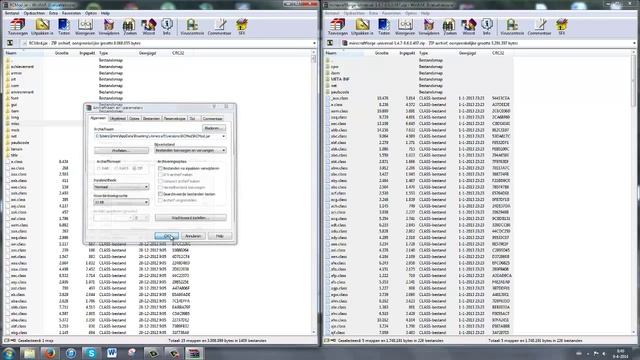Click Viruscontrole icon in left window
This screenshot has width=640, height=360.
[192, 27]
